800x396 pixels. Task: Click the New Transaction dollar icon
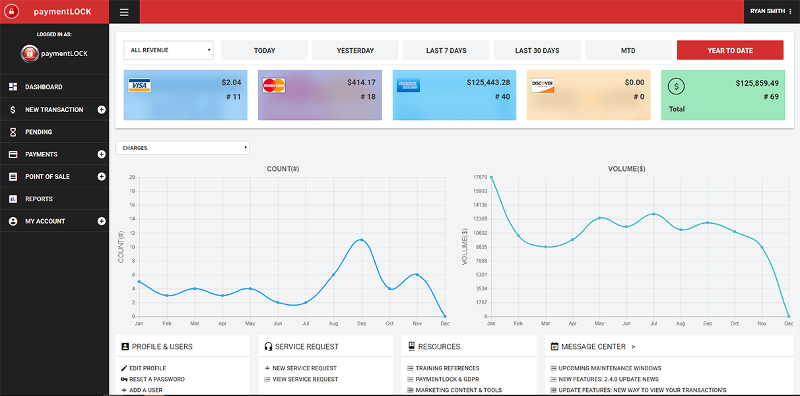pos(13,109)
